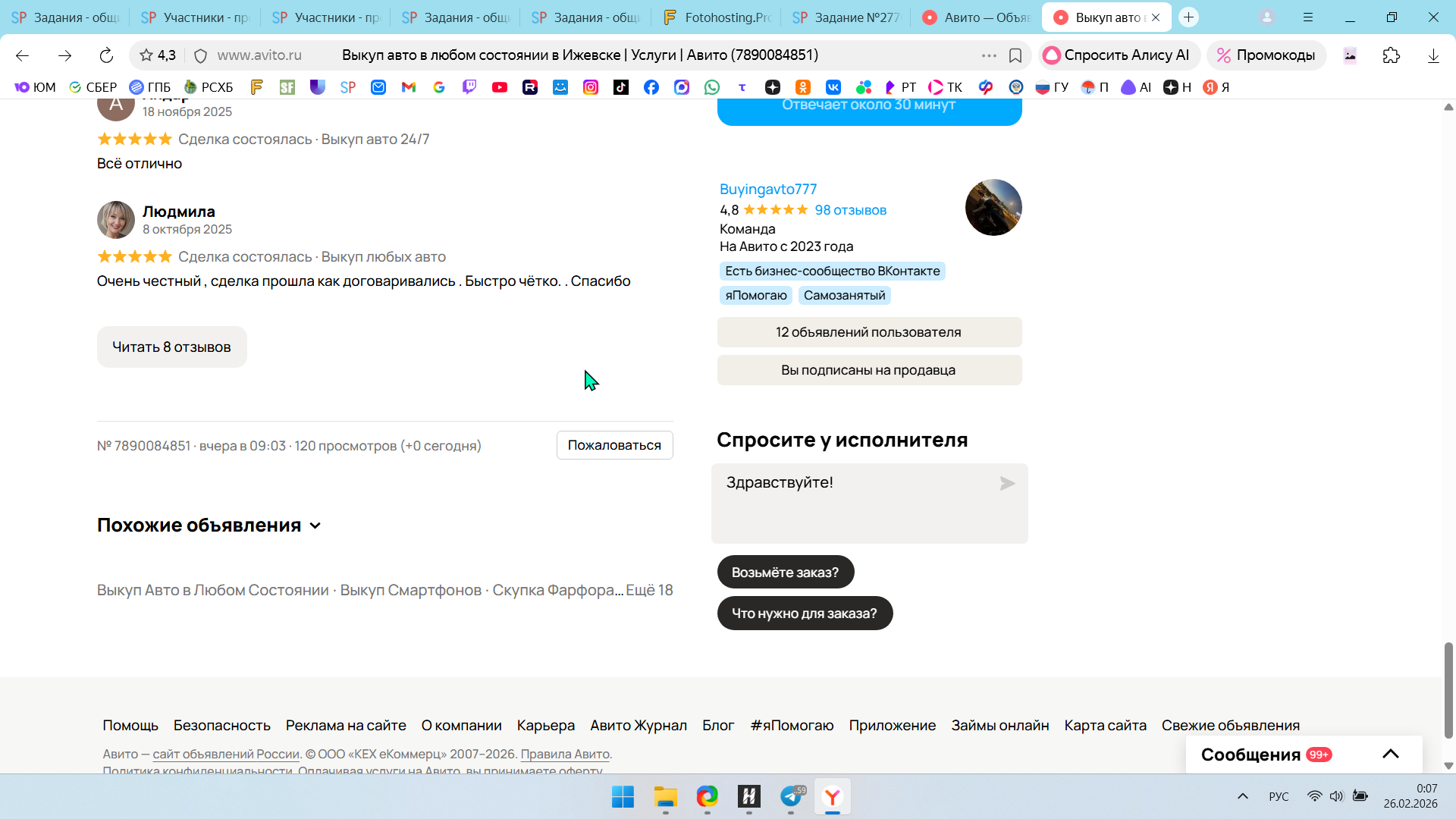Open '98 отзывов' seller reviews link
This screenshot has width=1456, height=819.
coord(850,210)
